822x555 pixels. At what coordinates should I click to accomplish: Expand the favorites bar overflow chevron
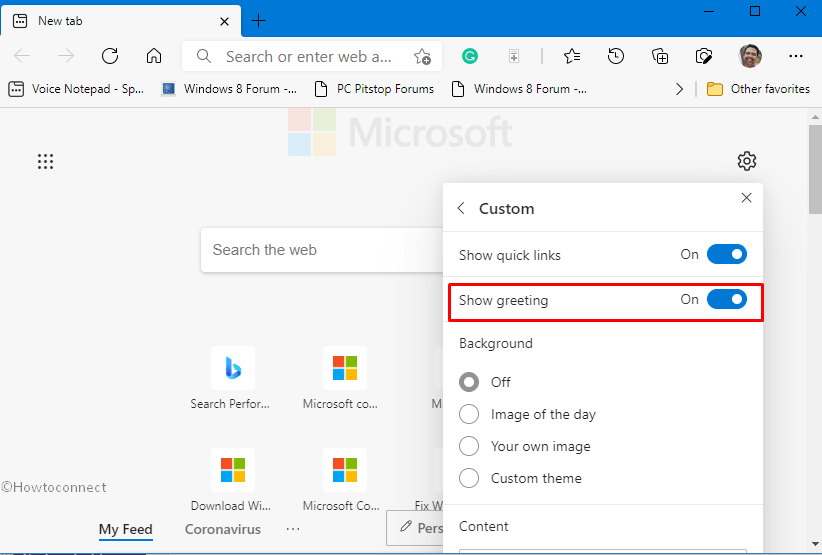point(679,89)
